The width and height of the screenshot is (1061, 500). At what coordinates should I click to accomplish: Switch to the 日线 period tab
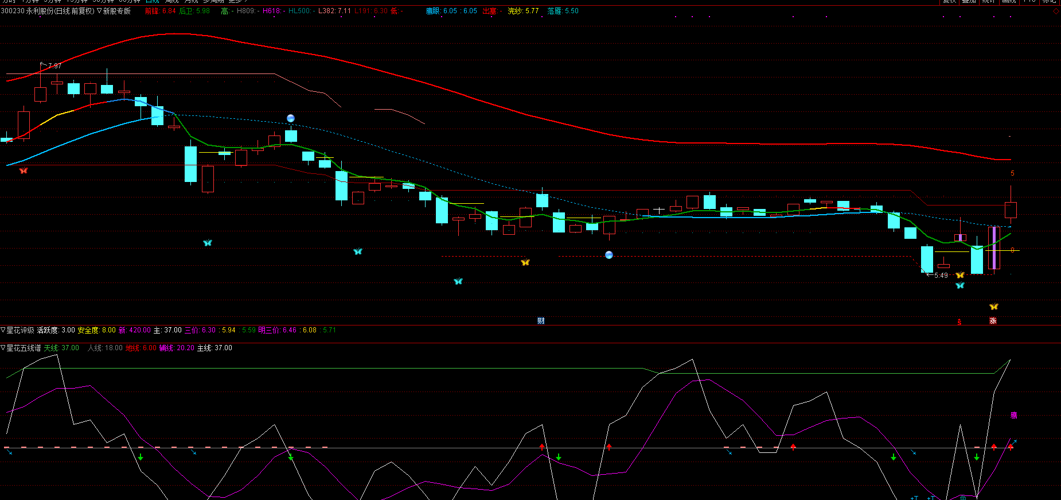[152, 2]
